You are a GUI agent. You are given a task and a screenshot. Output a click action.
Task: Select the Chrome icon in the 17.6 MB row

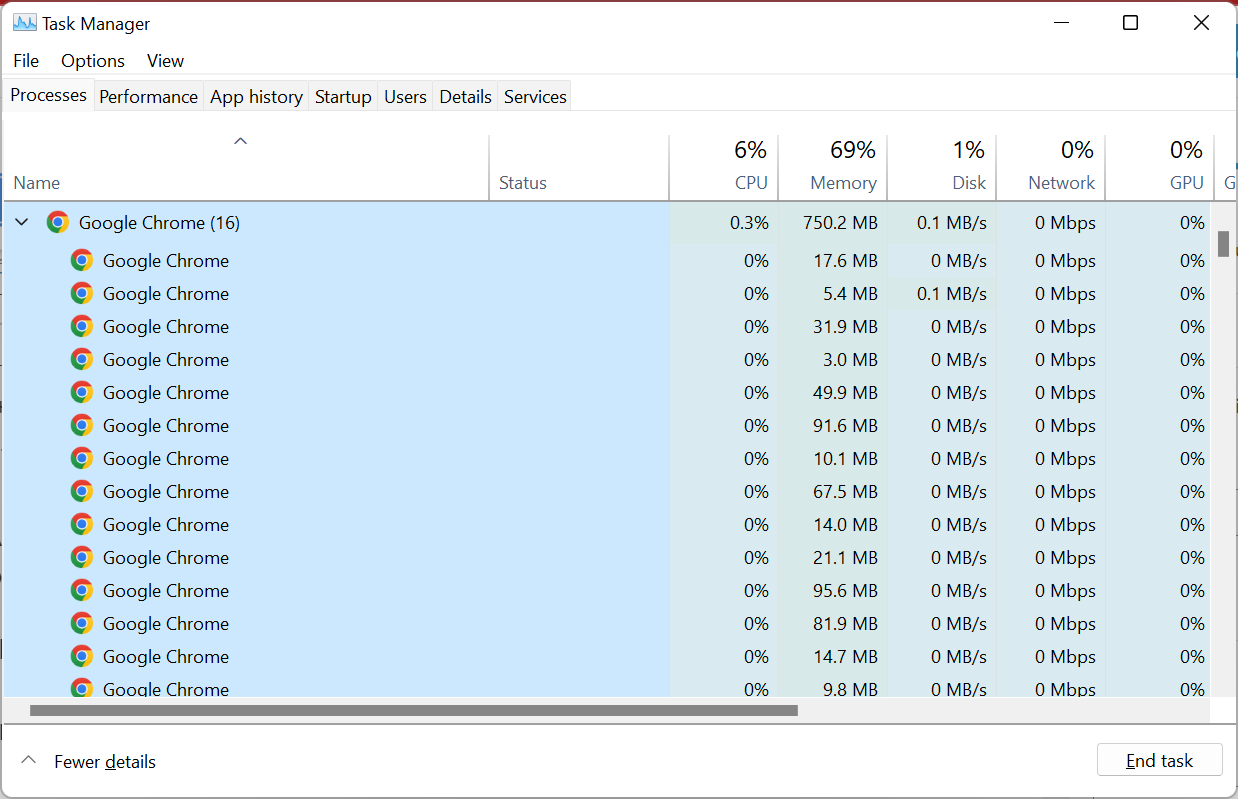(x=82, y=261)
